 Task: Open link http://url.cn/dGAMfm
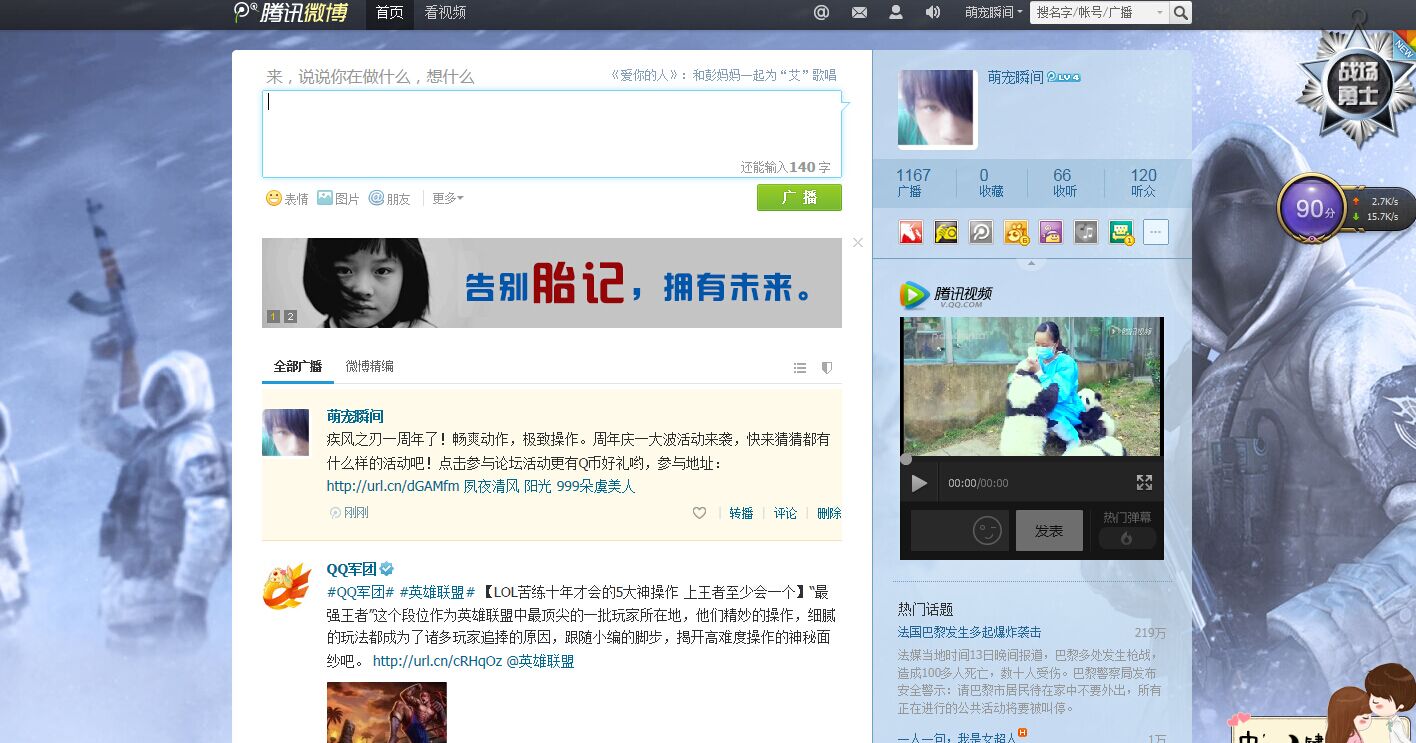[x=393, y=486]
